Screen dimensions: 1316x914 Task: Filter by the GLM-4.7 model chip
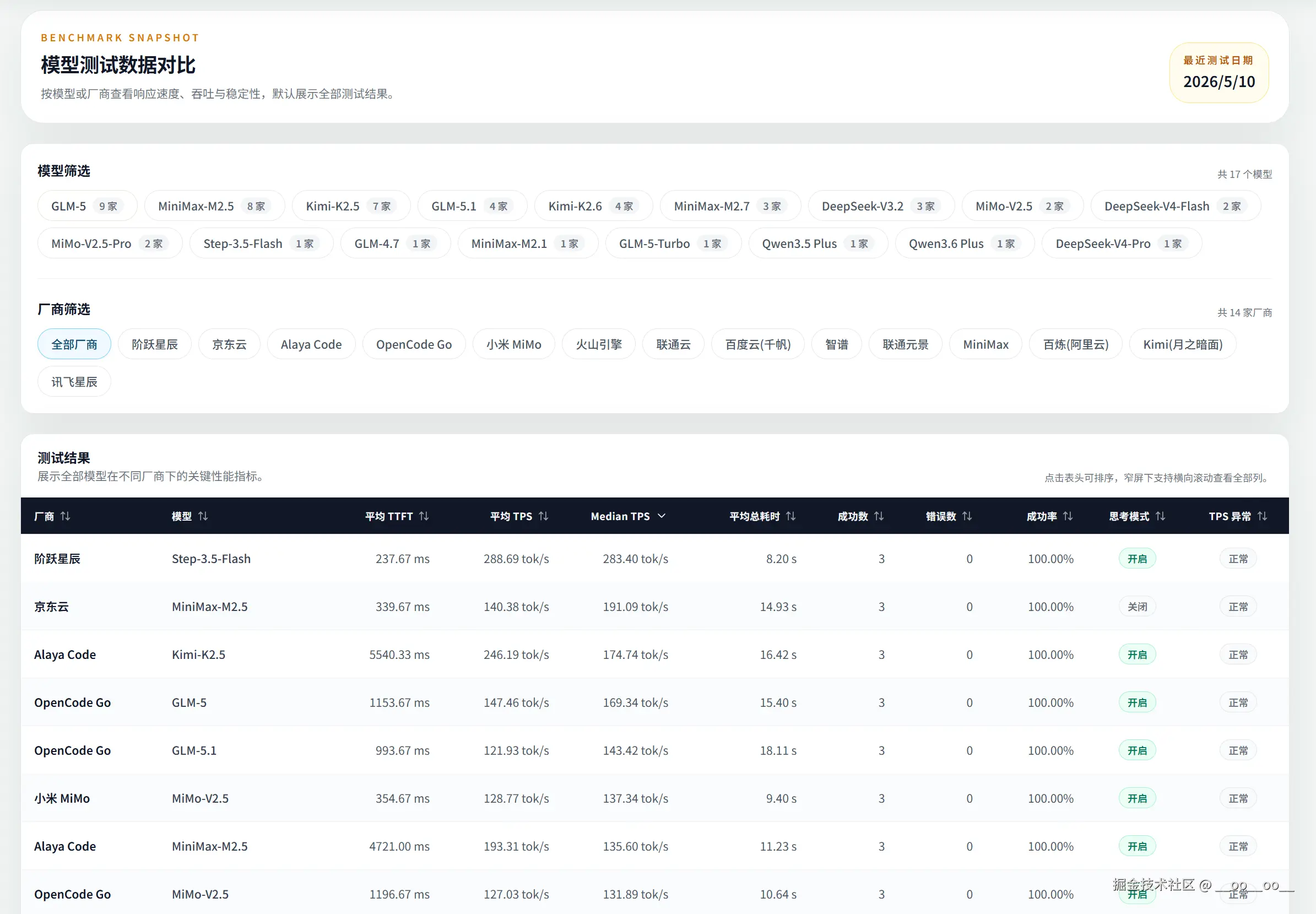tap(395, 244)
